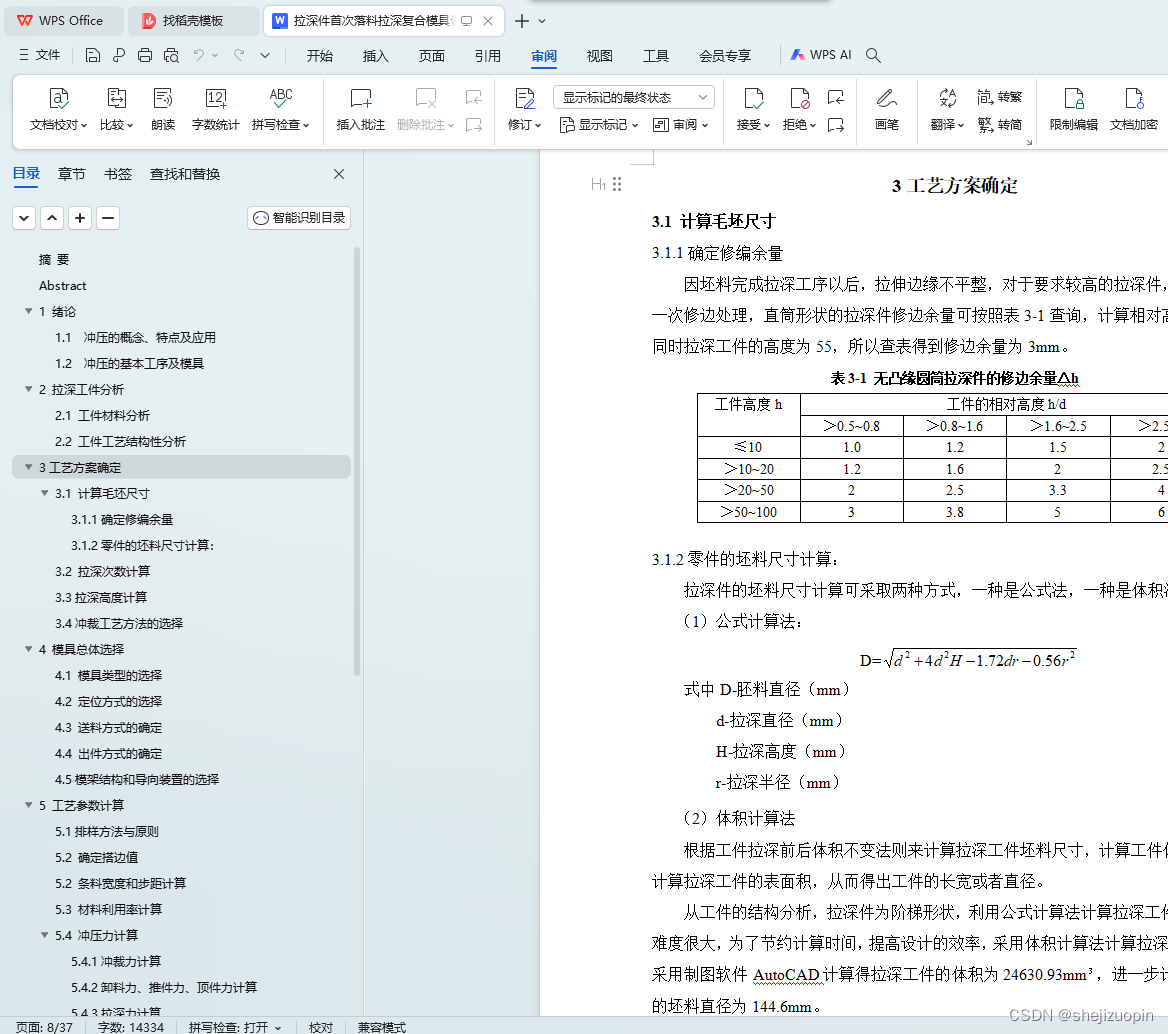Open the search magnifier icon
This screenshot has width=1168, height=1034.
(874, 55)
